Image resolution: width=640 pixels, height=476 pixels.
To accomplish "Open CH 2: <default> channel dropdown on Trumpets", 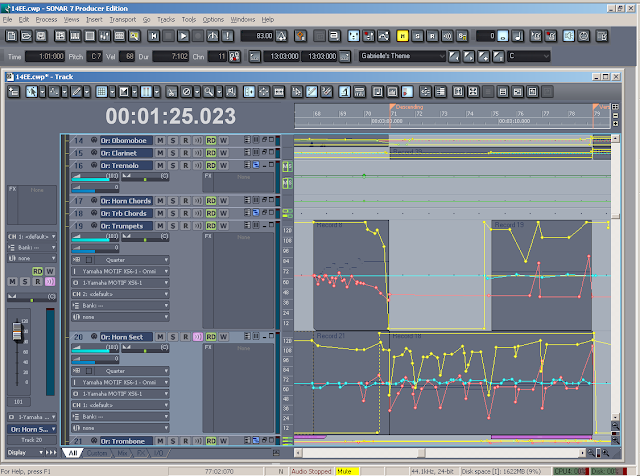I will (120, 294).
